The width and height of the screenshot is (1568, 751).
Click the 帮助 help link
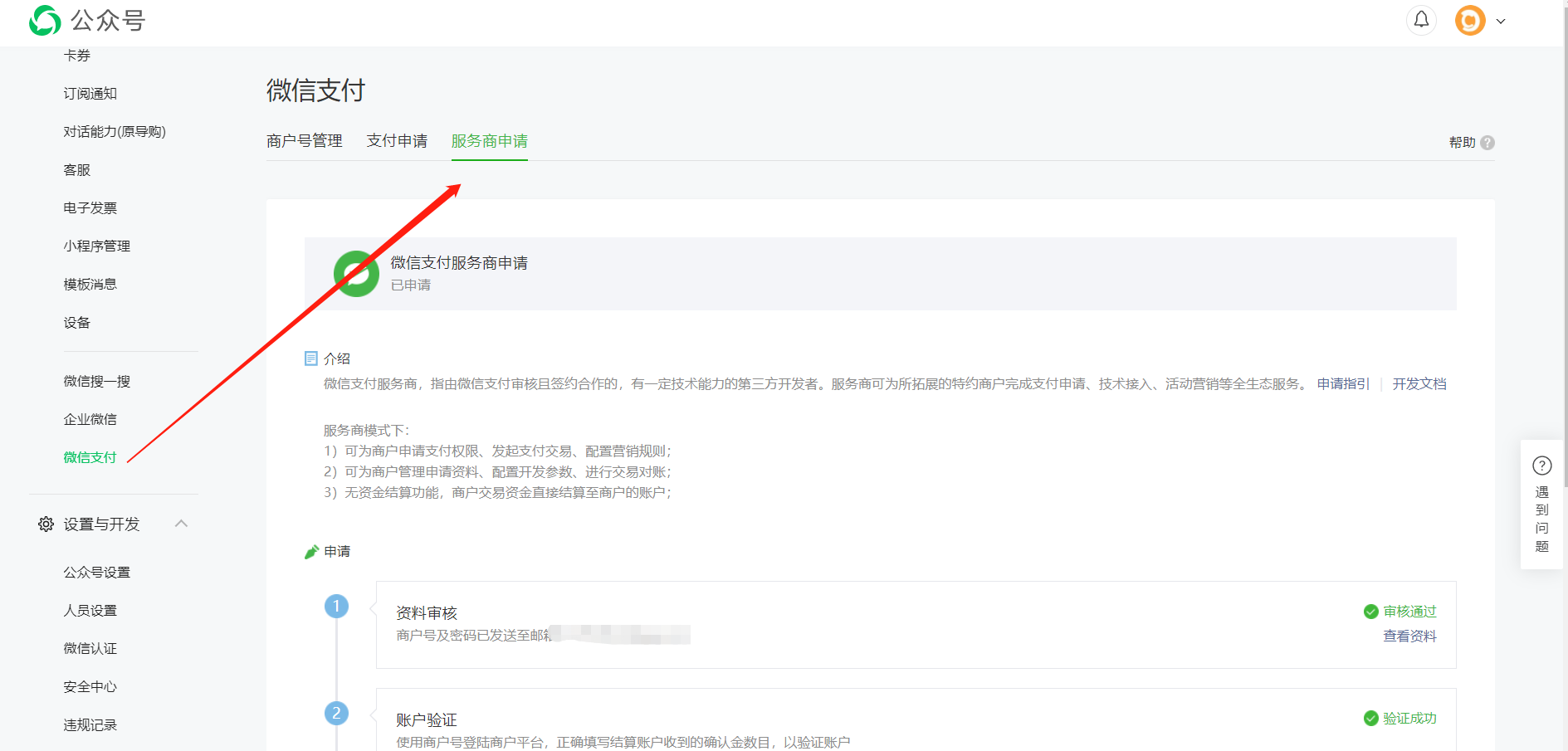1463,143
